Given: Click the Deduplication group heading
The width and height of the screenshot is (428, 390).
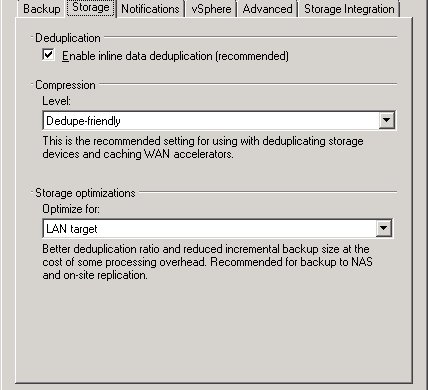Looking at the screenshot, I should pos(68,38).
